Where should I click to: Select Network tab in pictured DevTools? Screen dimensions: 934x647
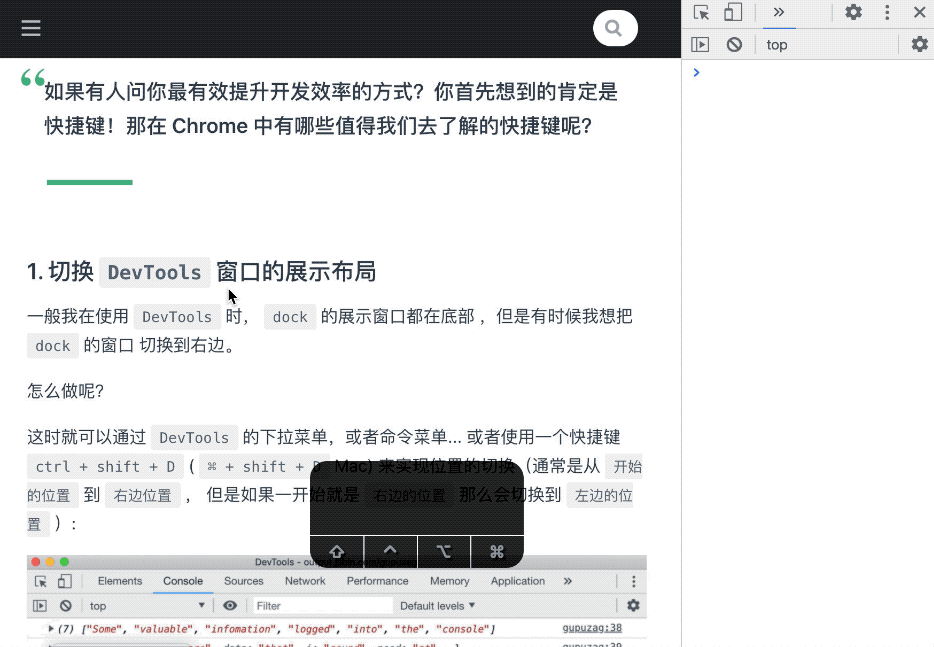tap(305, 581)
